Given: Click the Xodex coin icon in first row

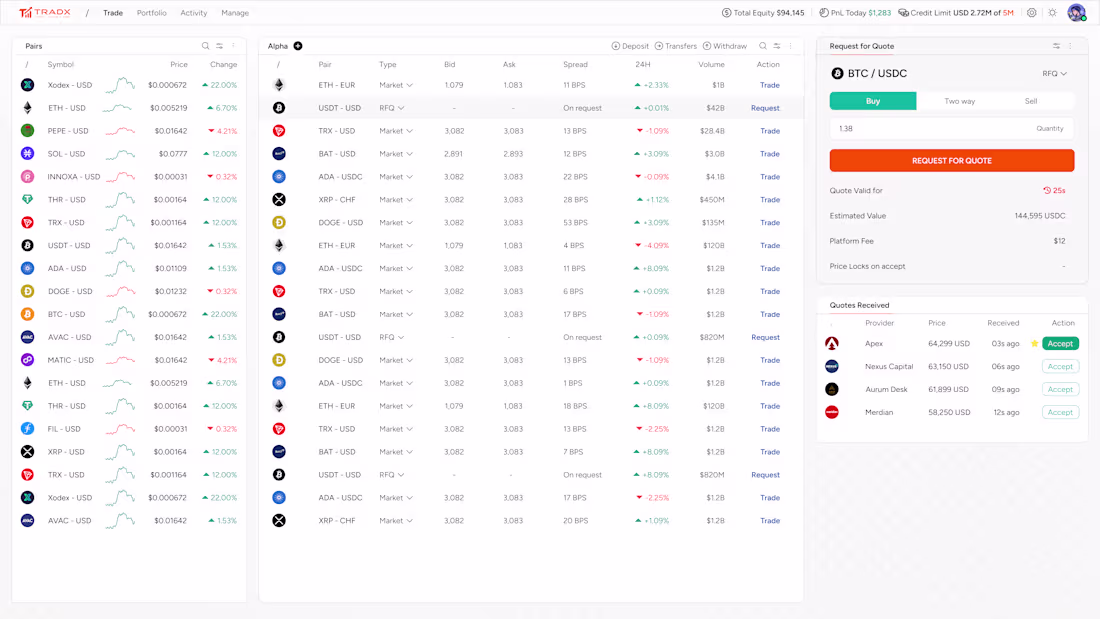Looking at the screenshot, I should [x=27, y=85].
